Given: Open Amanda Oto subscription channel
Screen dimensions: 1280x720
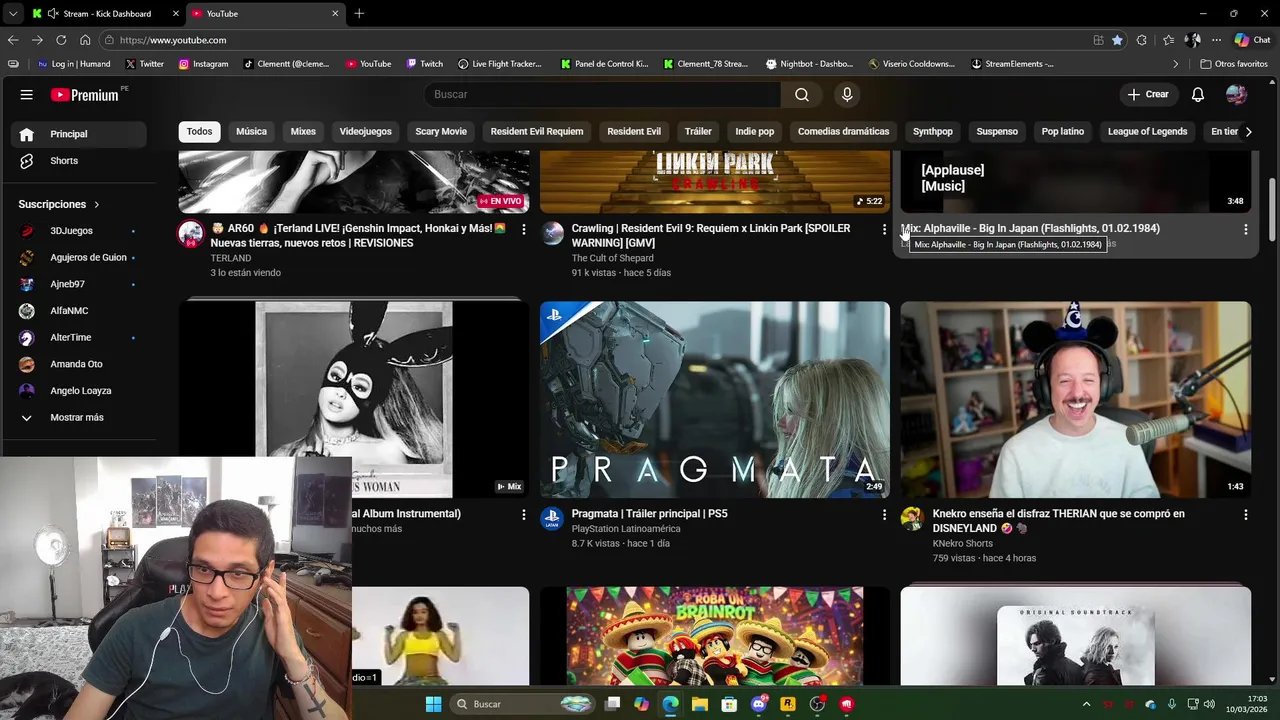Looking at the screenshot, I should click(75, 364).
